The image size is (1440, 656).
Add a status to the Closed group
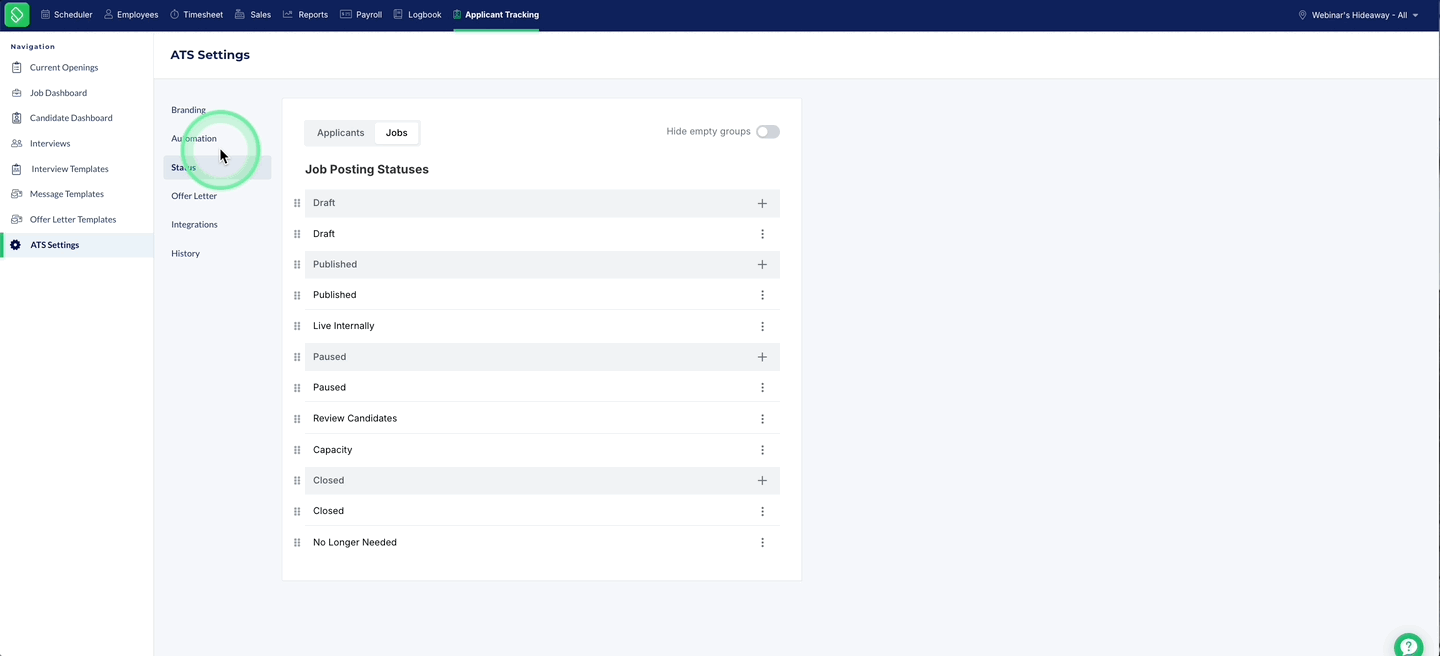point(762,481)
